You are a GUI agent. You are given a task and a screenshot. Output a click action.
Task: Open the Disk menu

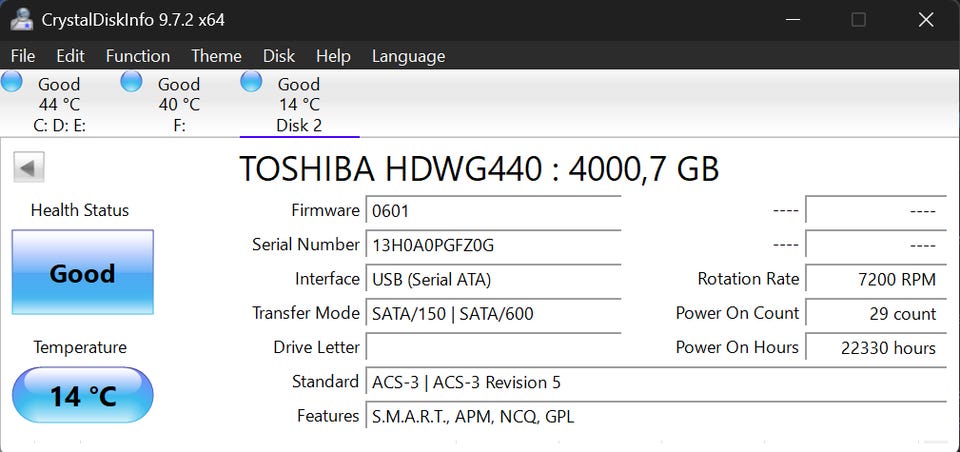click(279, 56)
